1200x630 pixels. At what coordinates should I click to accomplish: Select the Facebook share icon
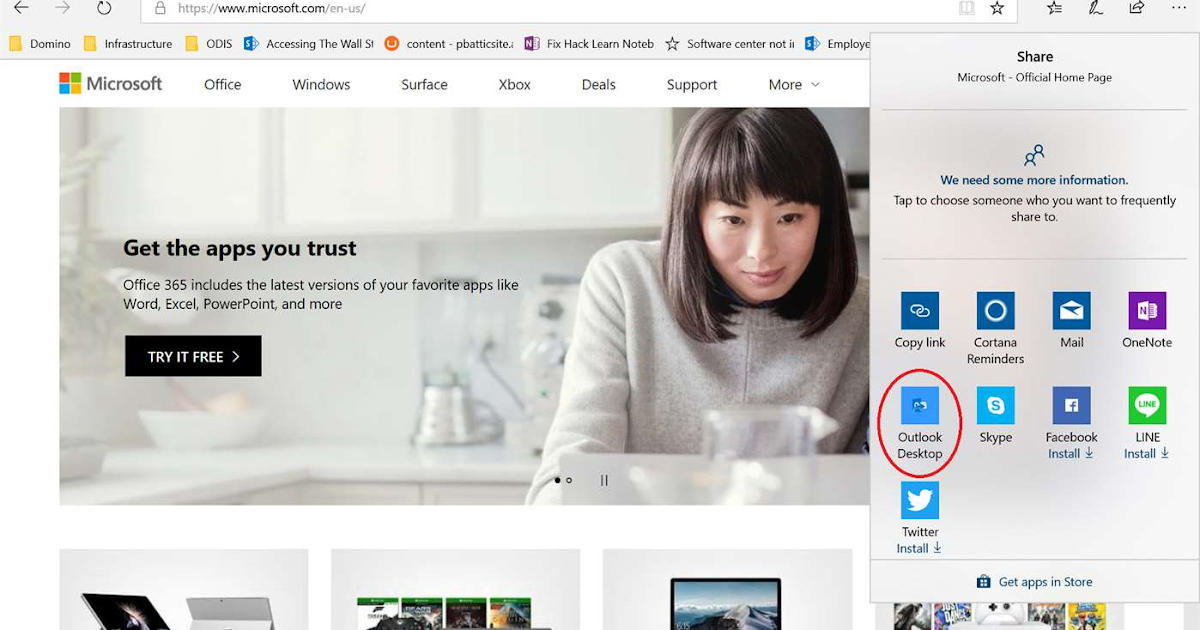[x=1071, y=406]
